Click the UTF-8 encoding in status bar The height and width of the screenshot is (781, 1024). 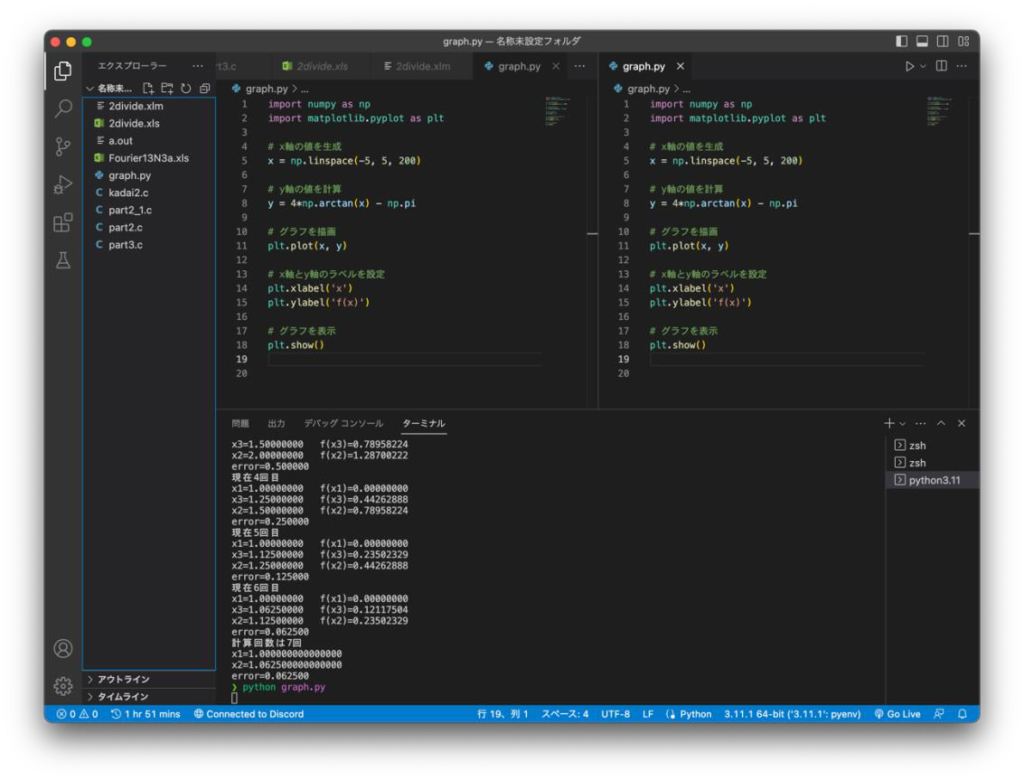[615, 714]
